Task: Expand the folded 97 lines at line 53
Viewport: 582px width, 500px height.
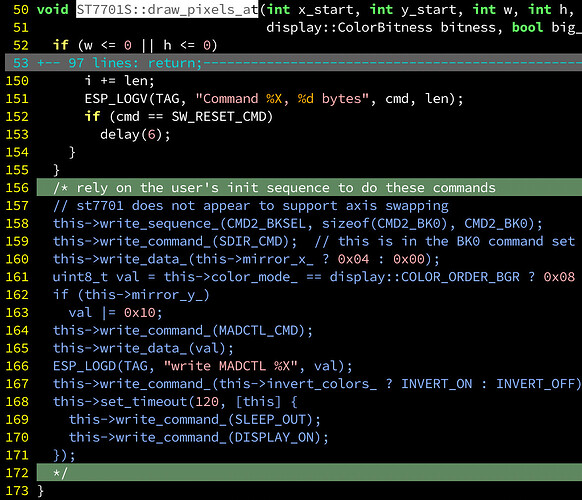Action: click(x=293, y=63)
